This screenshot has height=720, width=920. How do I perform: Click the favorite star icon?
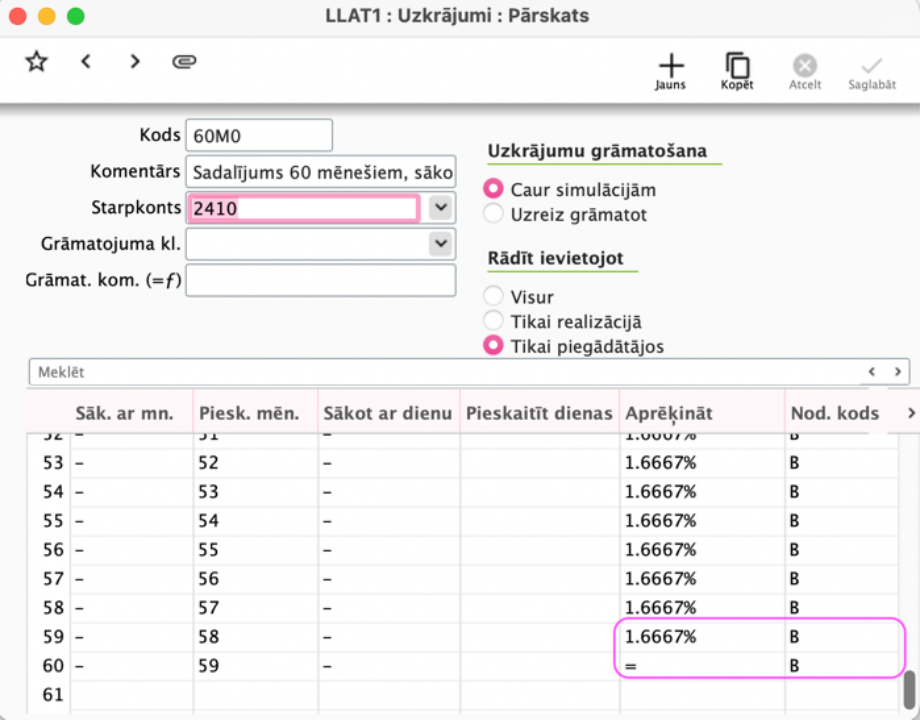coord(36,62)
